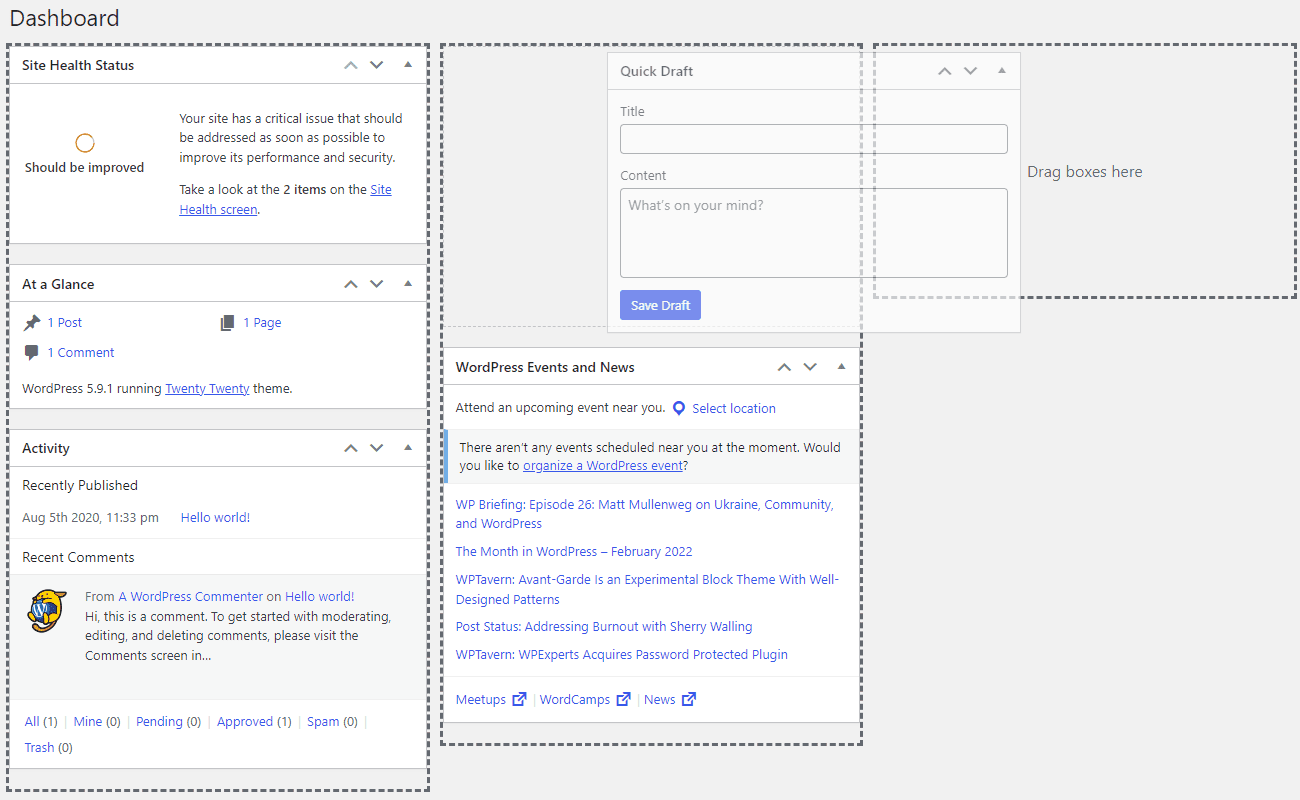Filter comments by Approved
Viewport: 1300px width, 800px height.
pos(245,722)
